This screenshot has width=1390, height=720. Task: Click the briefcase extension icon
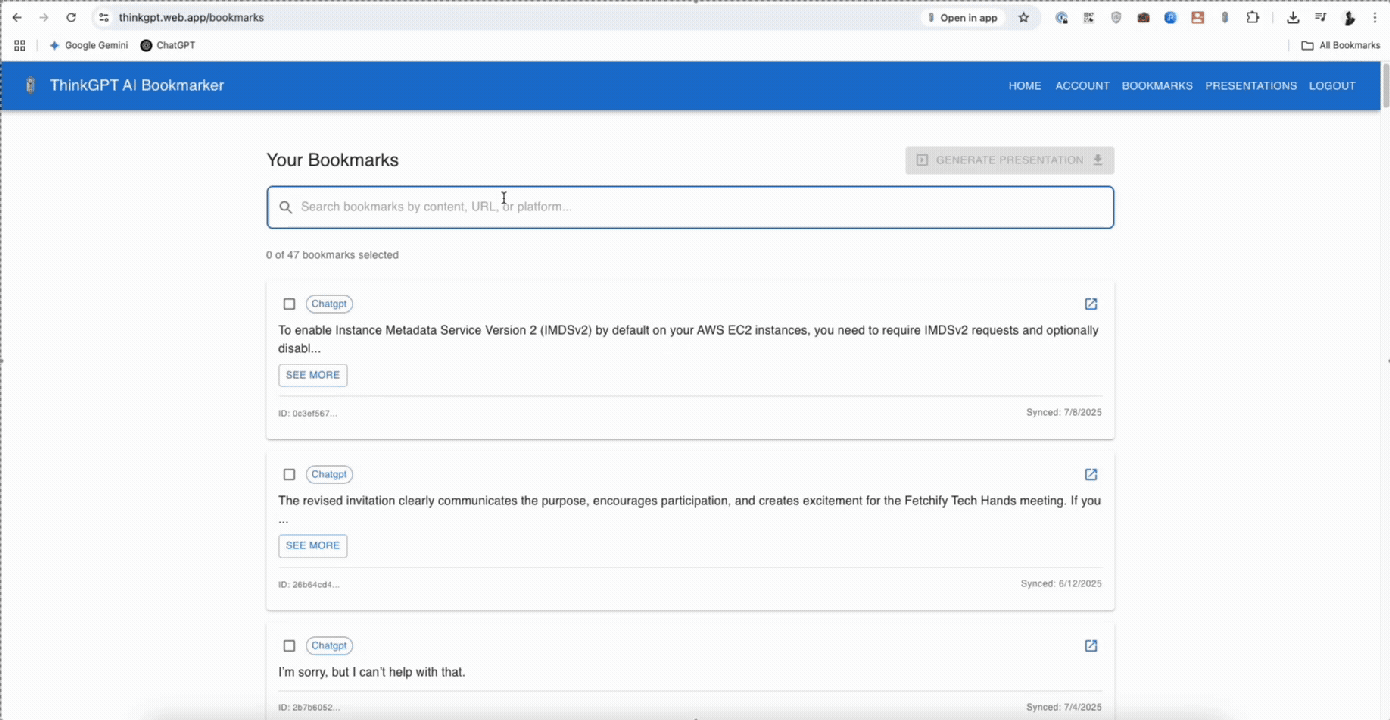pos(1143,18)
